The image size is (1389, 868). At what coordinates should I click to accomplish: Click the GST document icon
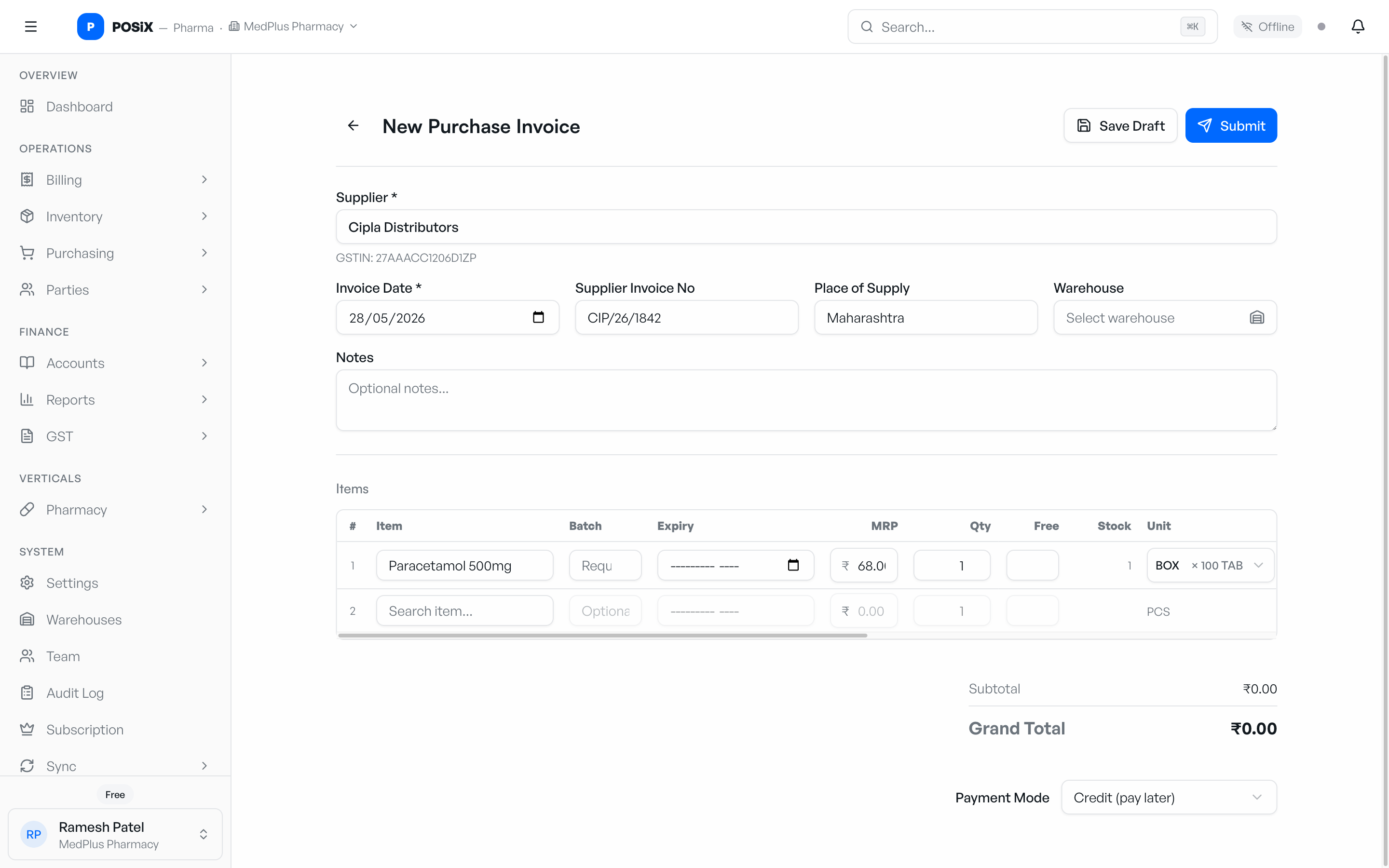[x=27, y=436]
